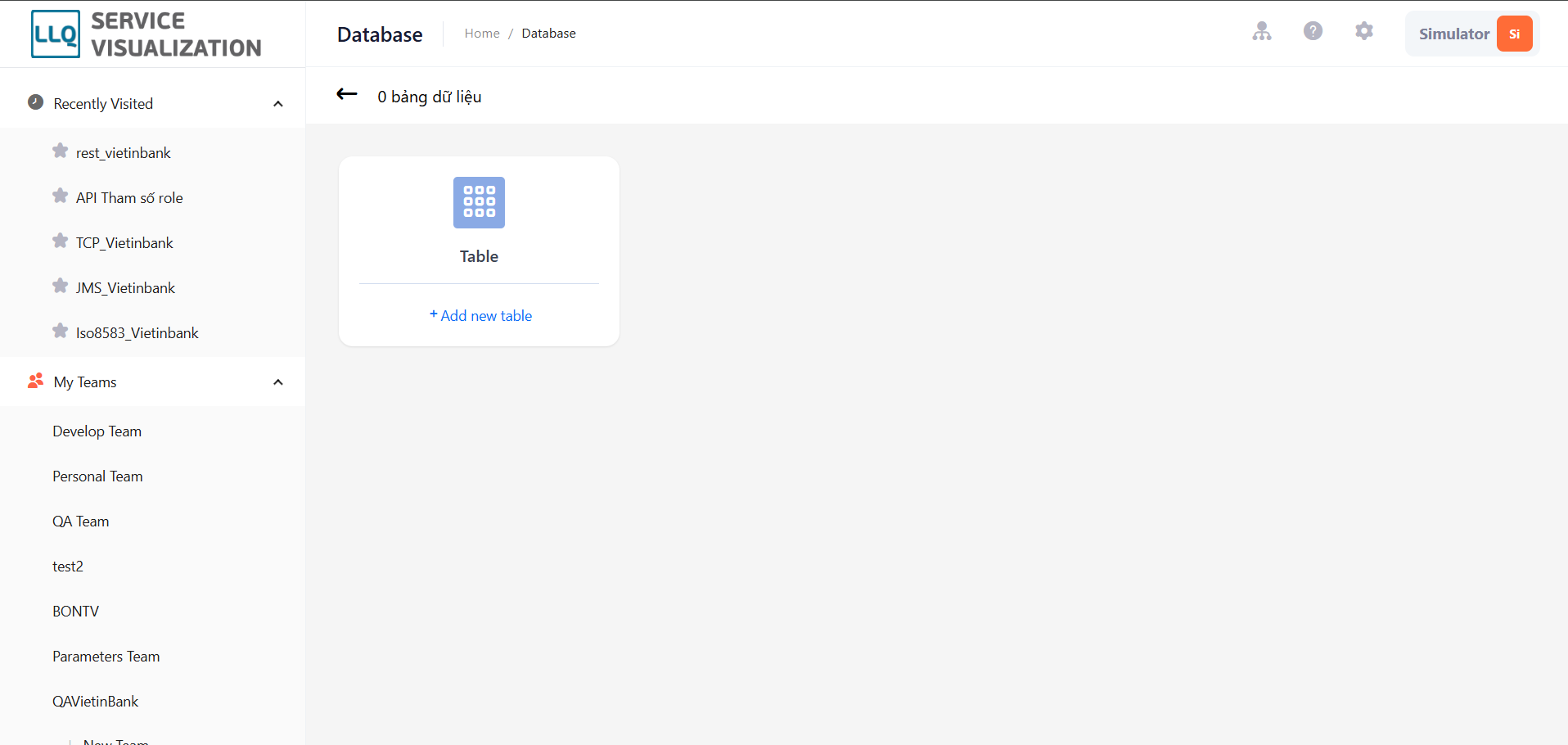This screenshot has height=745, width=1568.
Task: Select QAVietinBank team in sidebar
Action: point(96,702)
